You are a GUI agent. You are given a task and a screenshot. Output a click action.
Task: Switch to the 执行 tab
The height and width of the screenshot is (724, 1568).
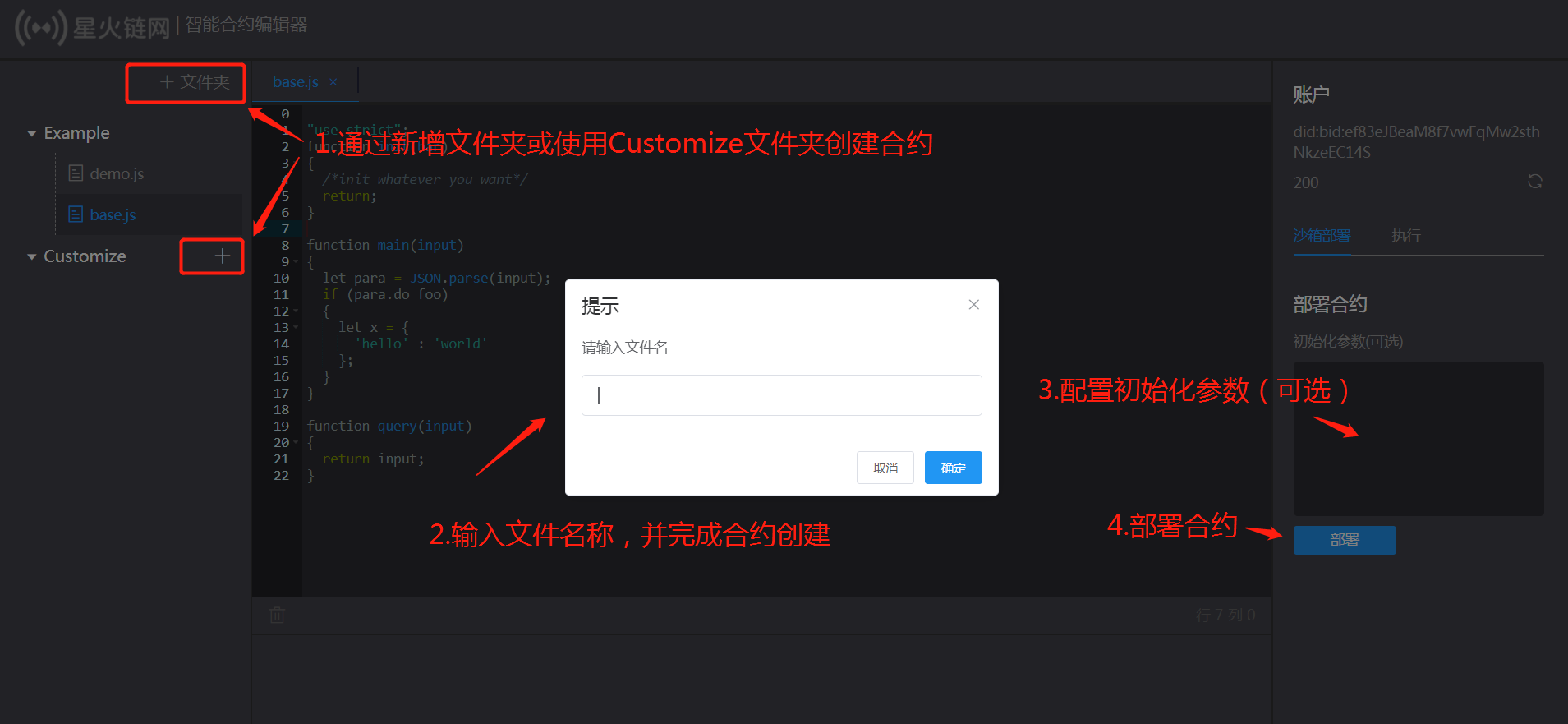coord(1405,236)
